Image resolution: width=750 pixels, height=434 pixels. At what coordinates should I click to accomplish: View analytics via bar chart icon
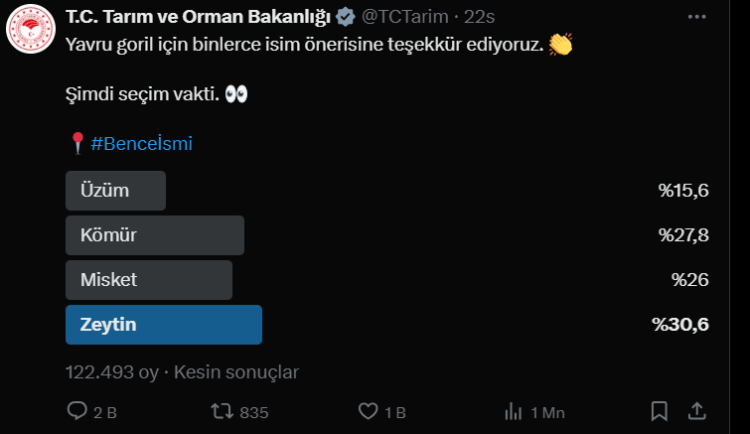pos(514,411)
